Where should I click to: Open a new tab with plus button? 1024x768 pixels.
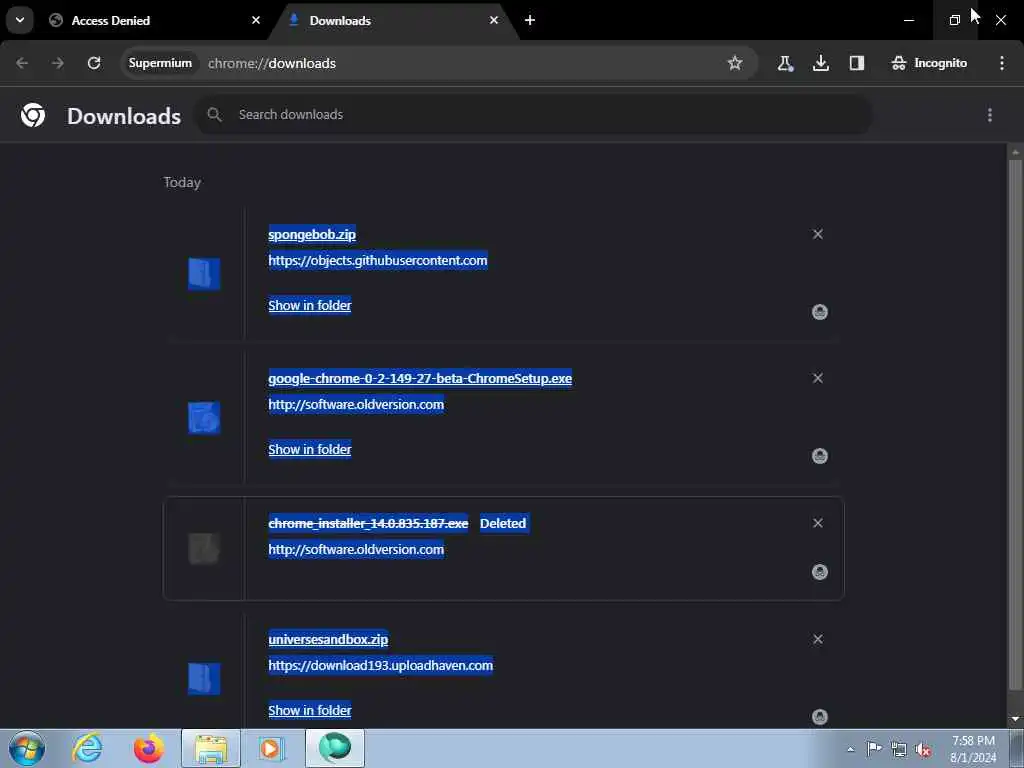tap(530, 20)
